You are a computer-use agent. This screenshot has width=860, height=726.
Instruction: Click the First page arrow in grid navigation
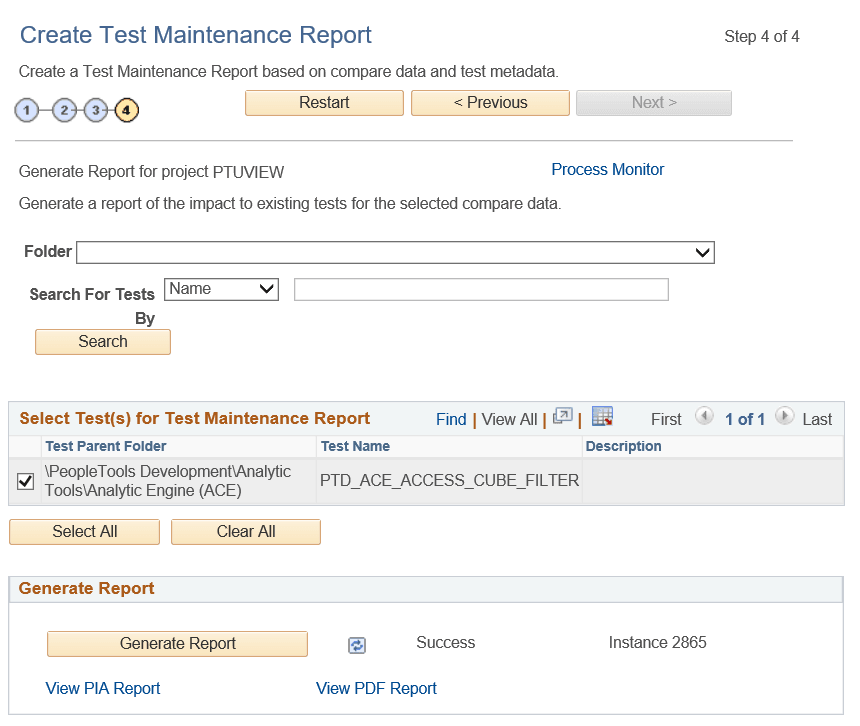(x=704, y=419)
